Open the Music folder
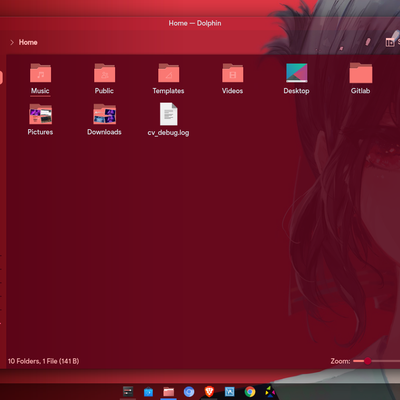This screenshot has width=400, height=400. tap(40, 79)
